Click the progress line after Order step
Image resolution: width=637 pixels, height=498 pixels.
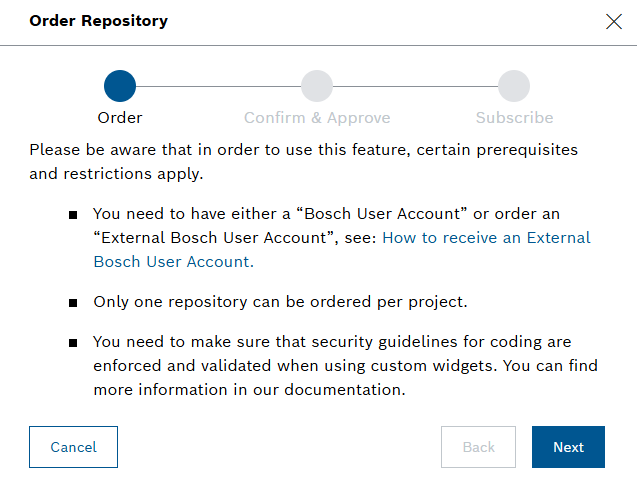218,86
